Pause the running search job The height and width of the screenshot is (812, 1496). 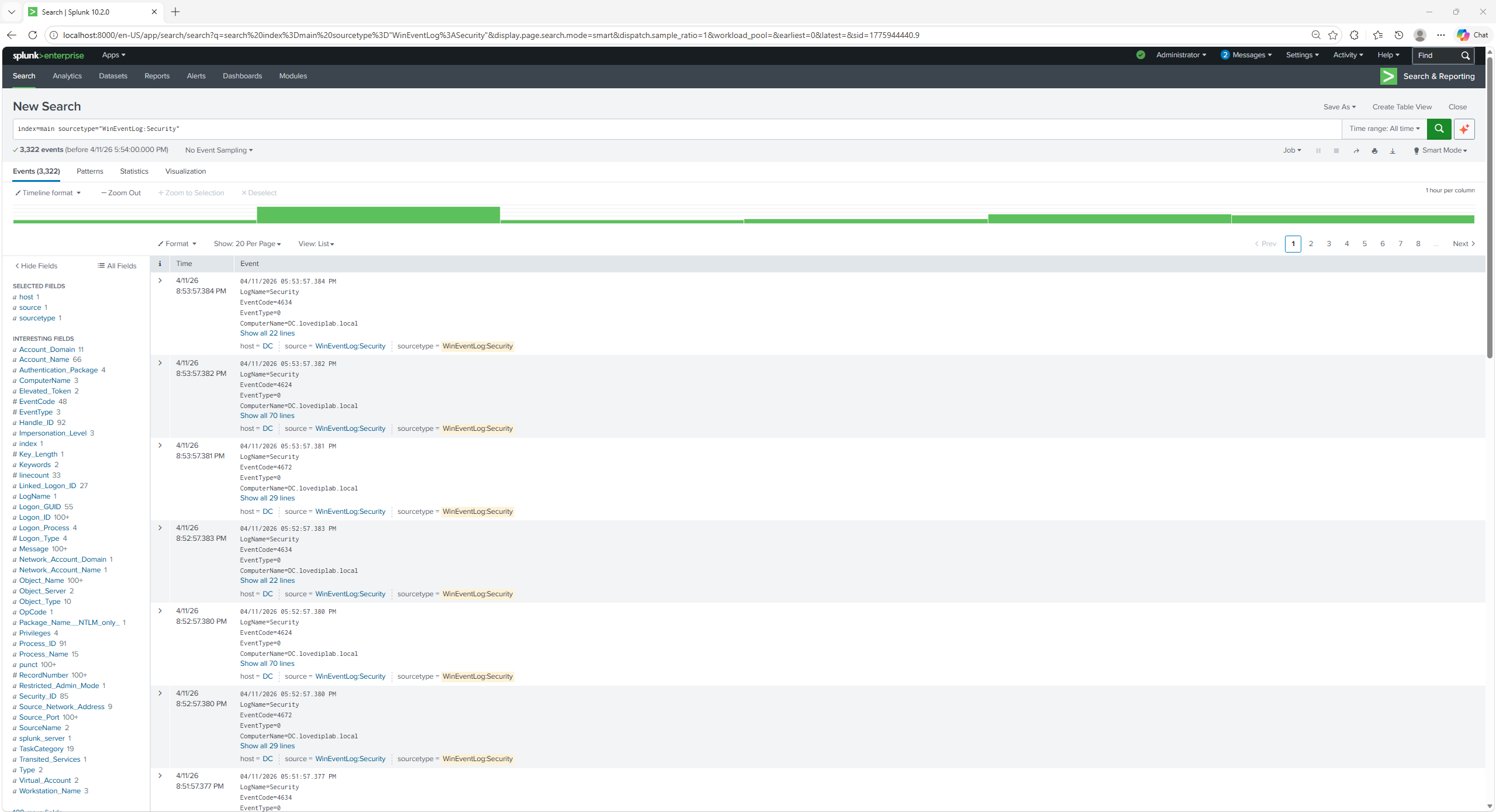[x=1318, y=150]
